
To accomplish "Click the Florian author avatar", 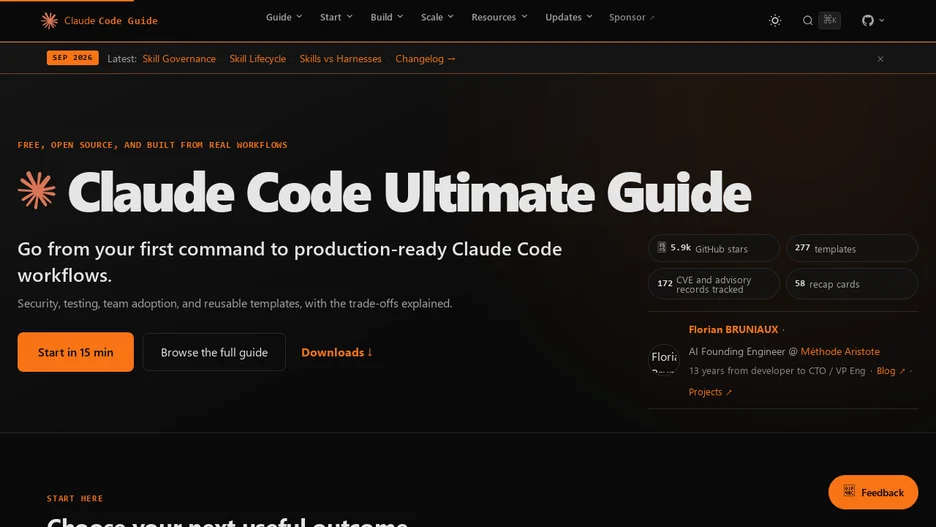I will coord(664,359).
